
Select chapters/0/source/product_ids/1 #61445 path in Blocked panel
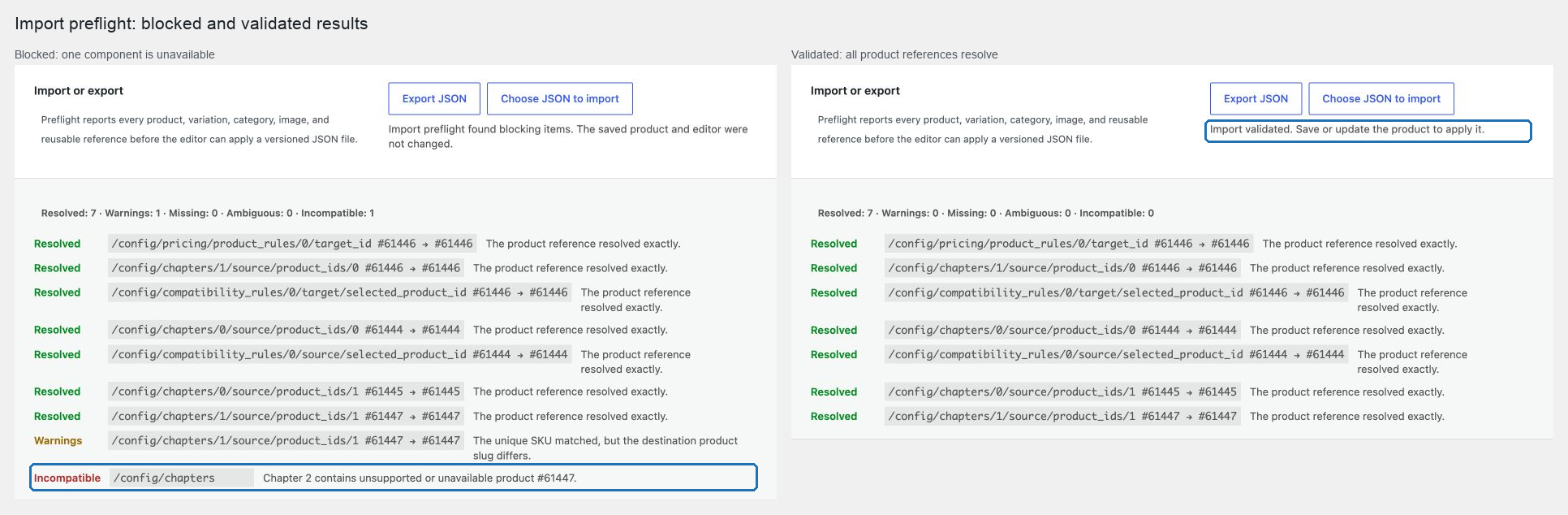pos(286,392)
